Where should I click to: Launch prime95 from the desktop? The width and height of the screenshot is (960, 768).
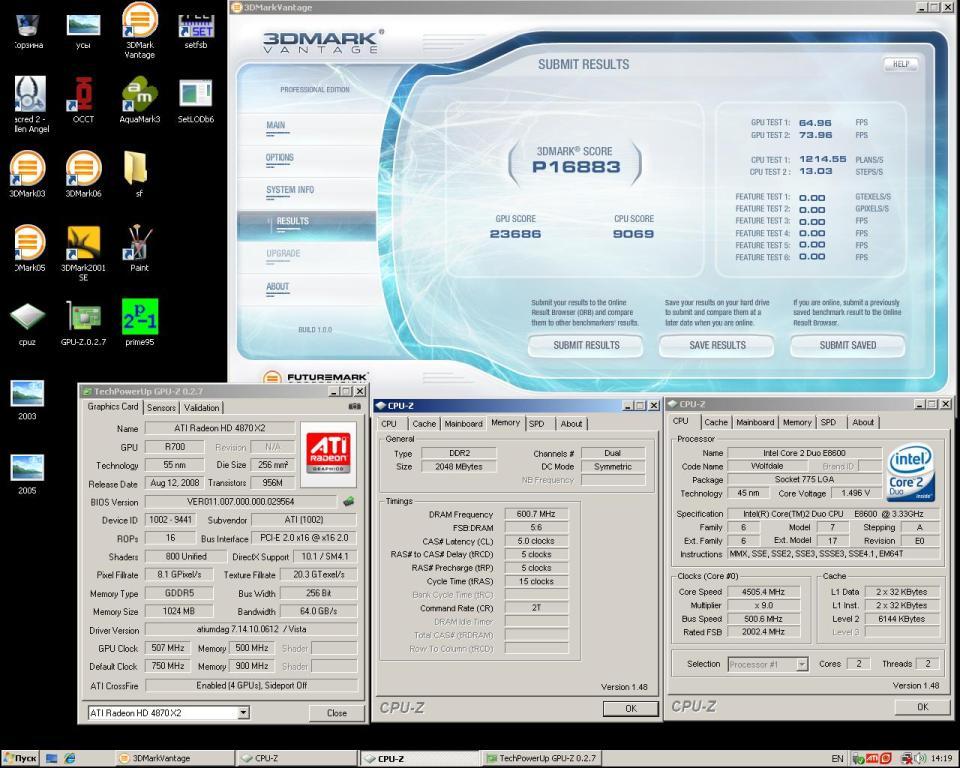[140, 321]
